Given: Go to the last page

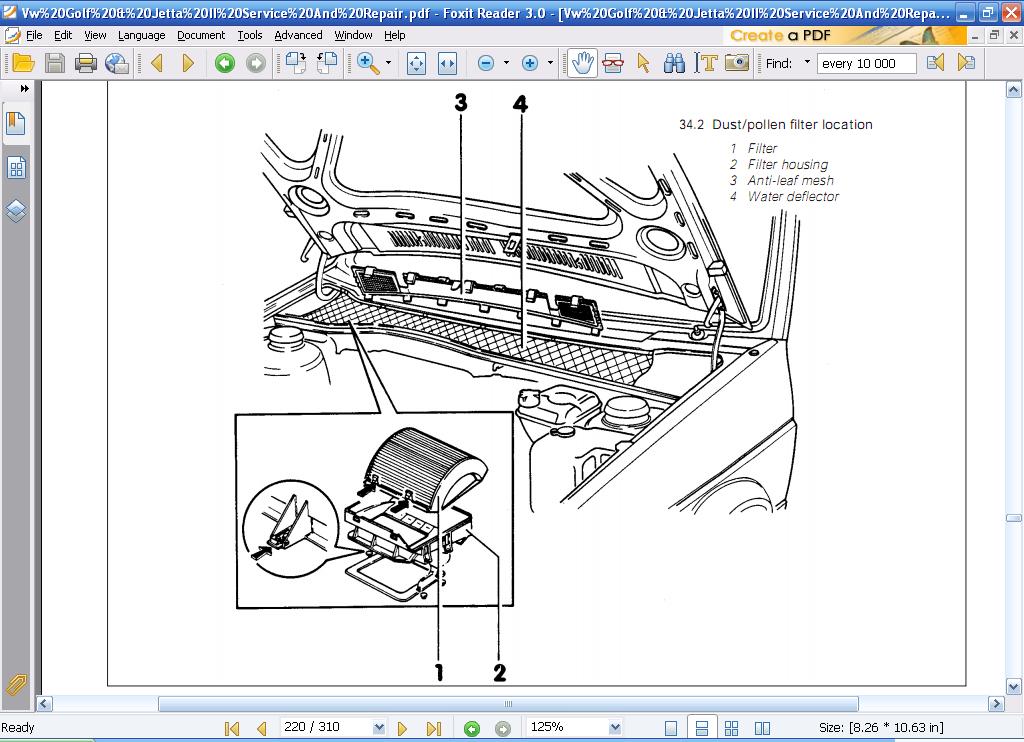Looking at the screenshot, I should pos(433,728).
